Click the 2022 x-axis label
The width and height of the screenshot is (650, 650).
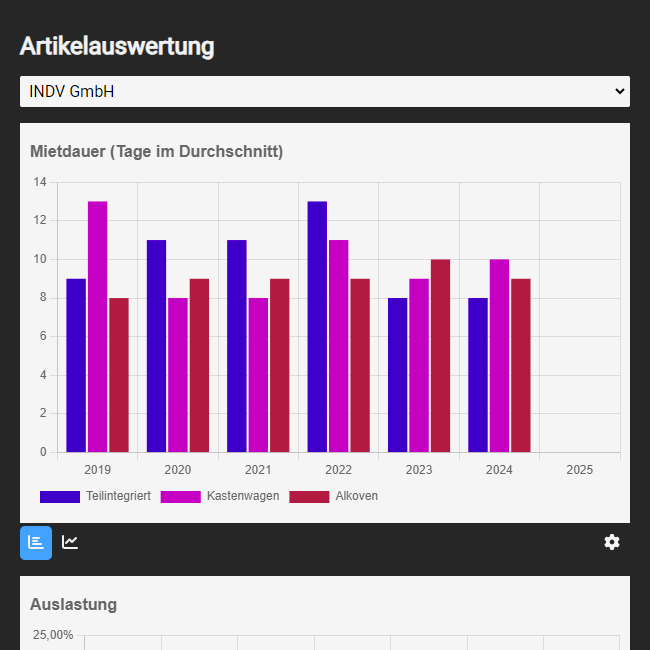[x=338, y=470]
